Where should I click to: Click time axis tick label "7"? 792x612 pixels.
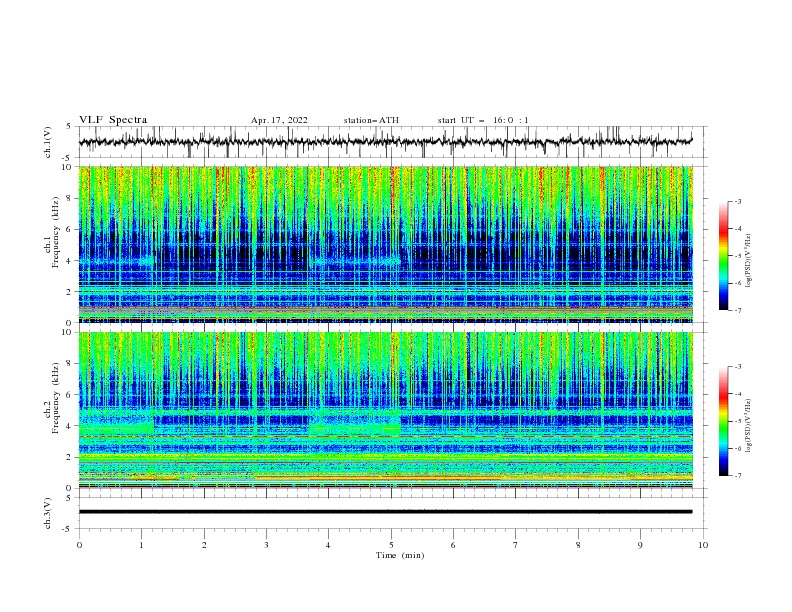516,545
